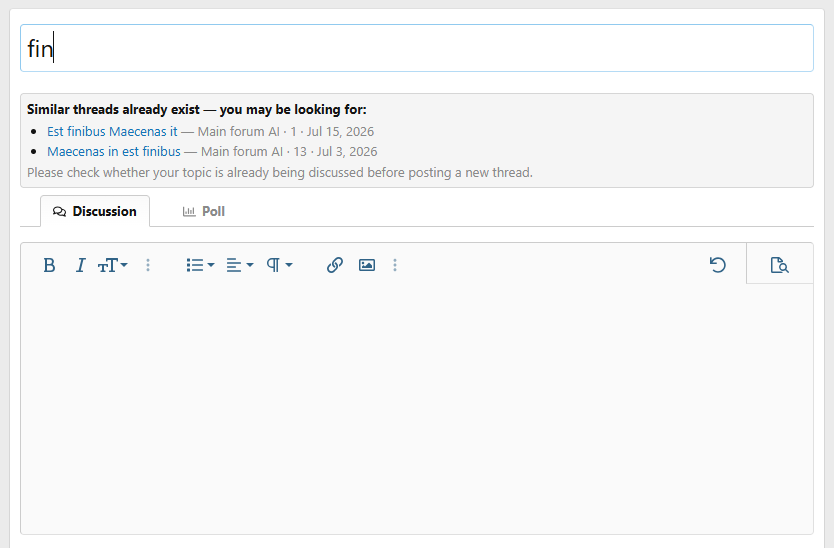Click the Poll tab chart icon
The height and width of the screenshot is (548, 834).
pyautogui.click(x=189, y=212)
